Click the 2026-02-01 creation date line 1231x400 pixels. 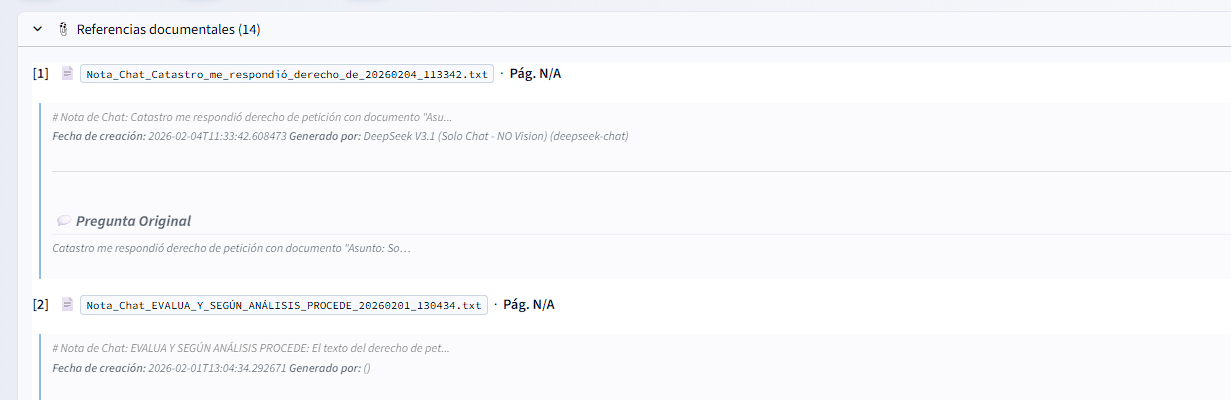pos(216,368)
